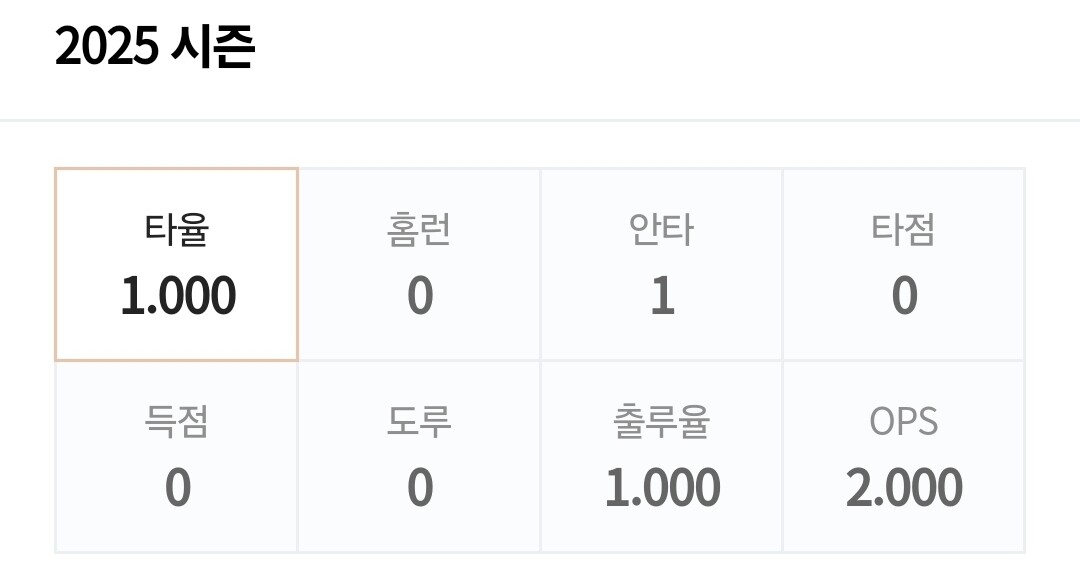Click the 2025 시즌 heading
1080x565 pixels.
[155, 46]
